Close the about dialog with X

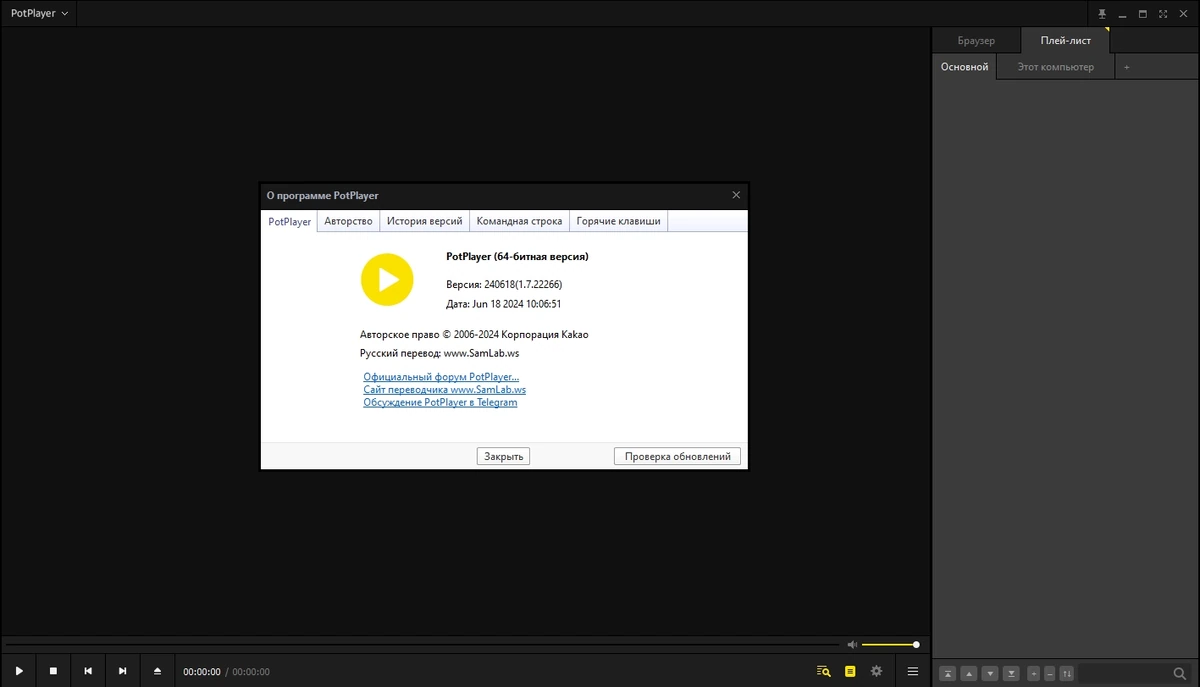click(x=736, y=195)
